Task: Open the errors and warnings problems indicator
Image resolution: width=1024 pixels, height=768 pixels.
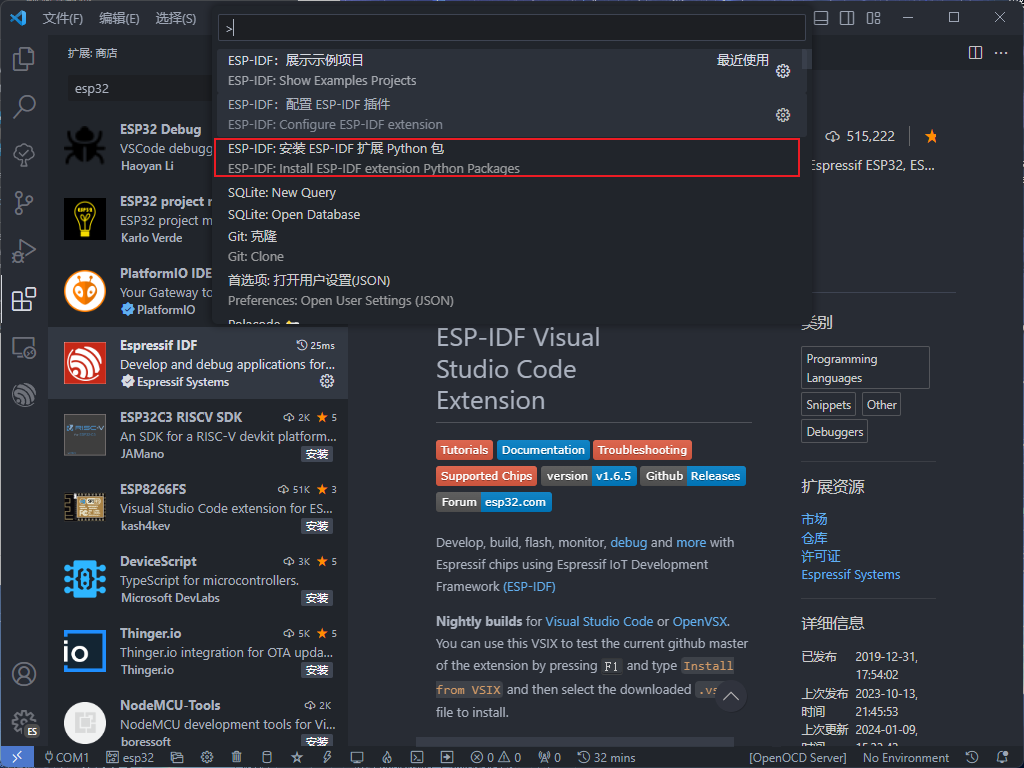Action: (496, 758)
